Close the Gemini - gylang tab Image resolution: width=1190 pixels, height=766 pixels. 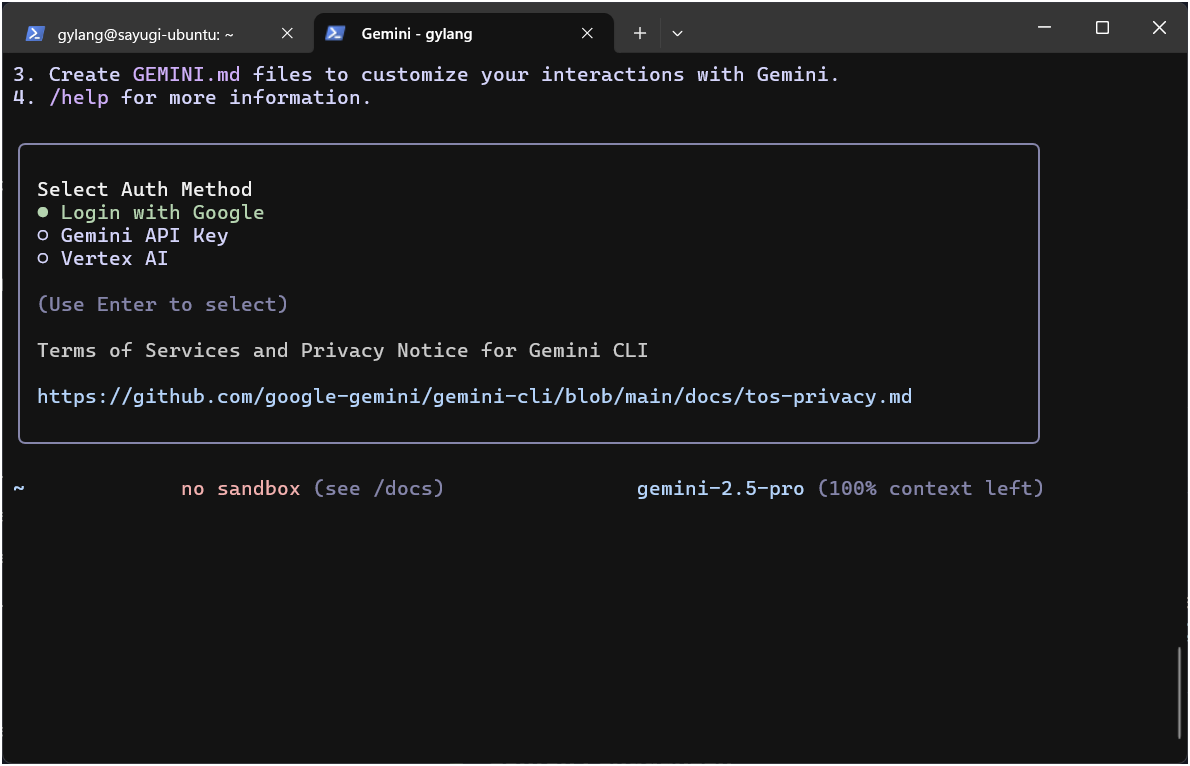[x=589, y=33]
